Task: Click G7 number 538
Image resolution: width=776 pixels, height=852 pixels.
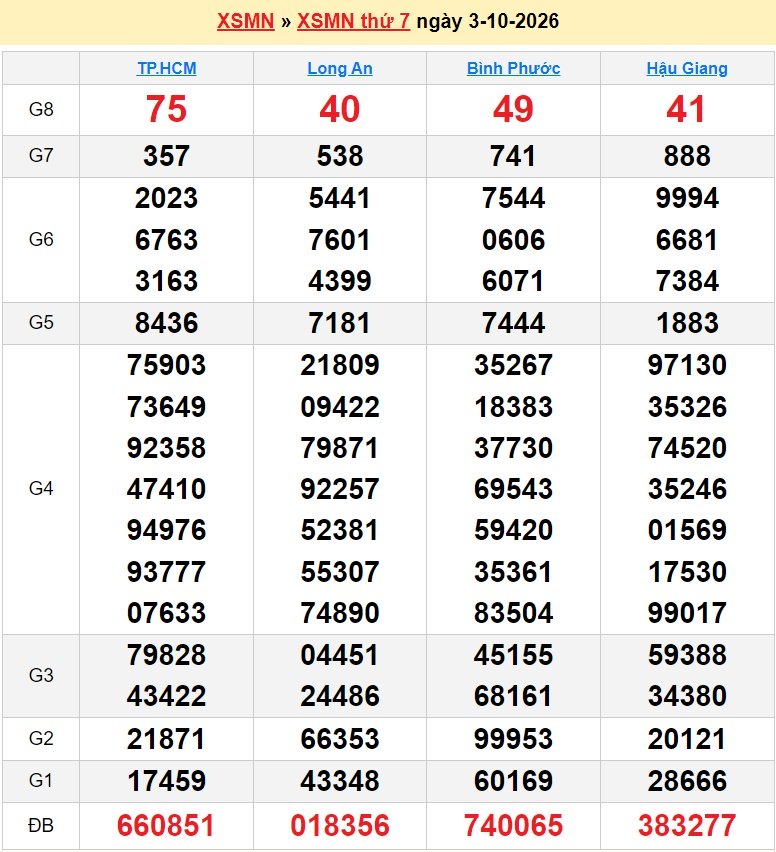Action: (340, 156)
